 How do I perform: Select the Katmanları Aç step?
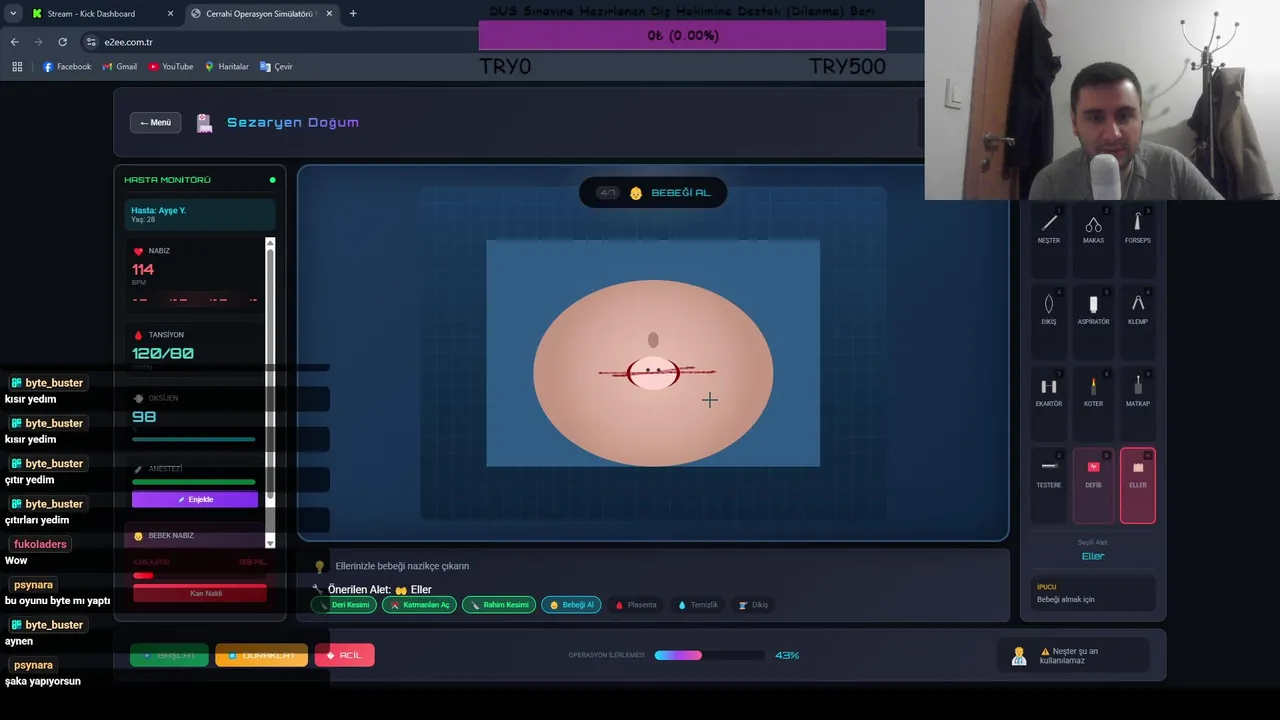tap(419, 605)
